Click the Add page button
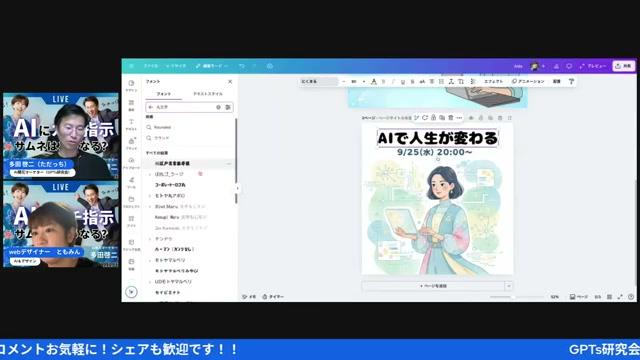The image size is (640, 360). pos(433,286)
